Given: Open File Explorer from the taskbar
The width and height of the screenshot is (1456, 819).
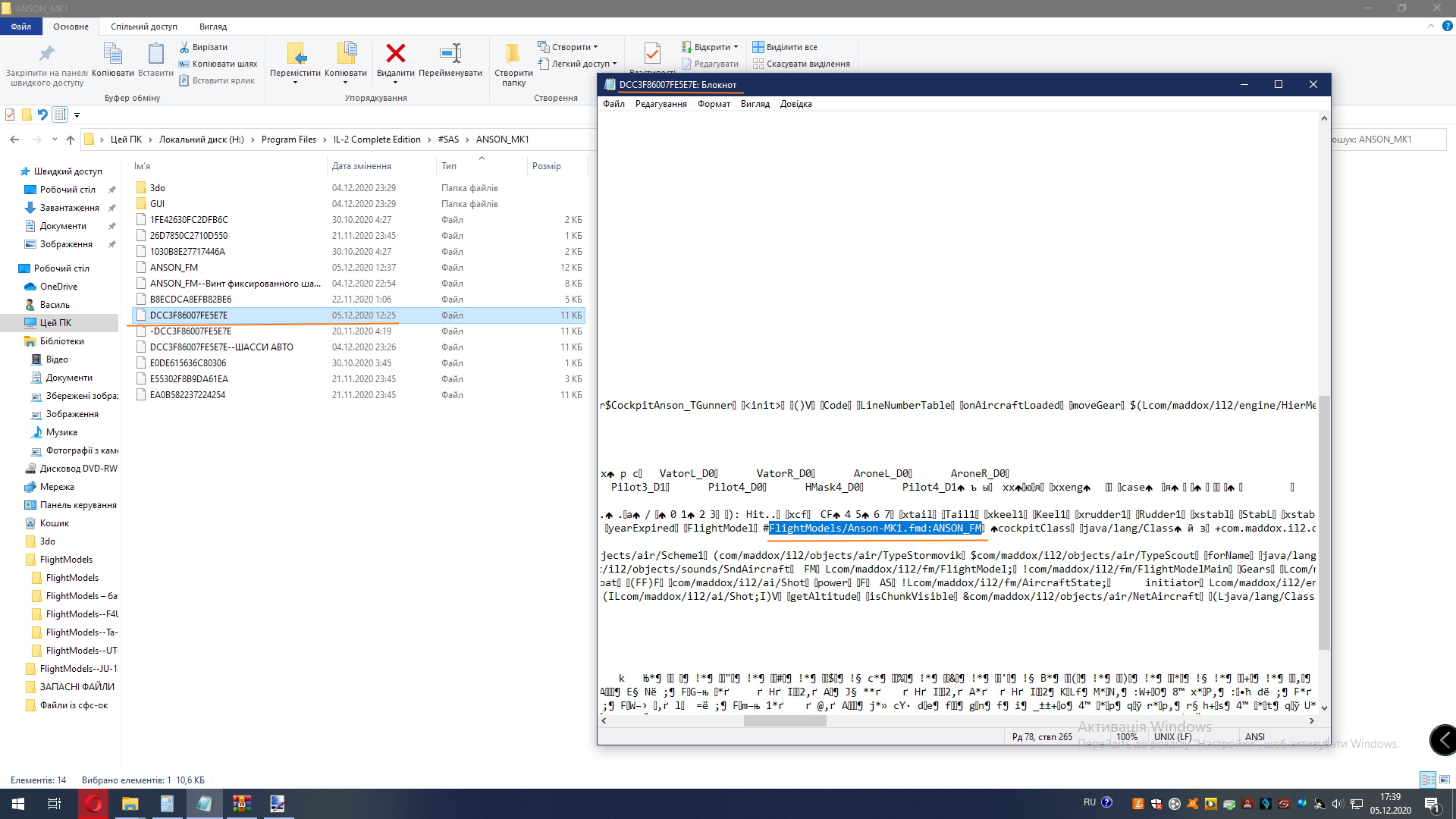Looking at the screenshot, I should click(x=130, y=804).
